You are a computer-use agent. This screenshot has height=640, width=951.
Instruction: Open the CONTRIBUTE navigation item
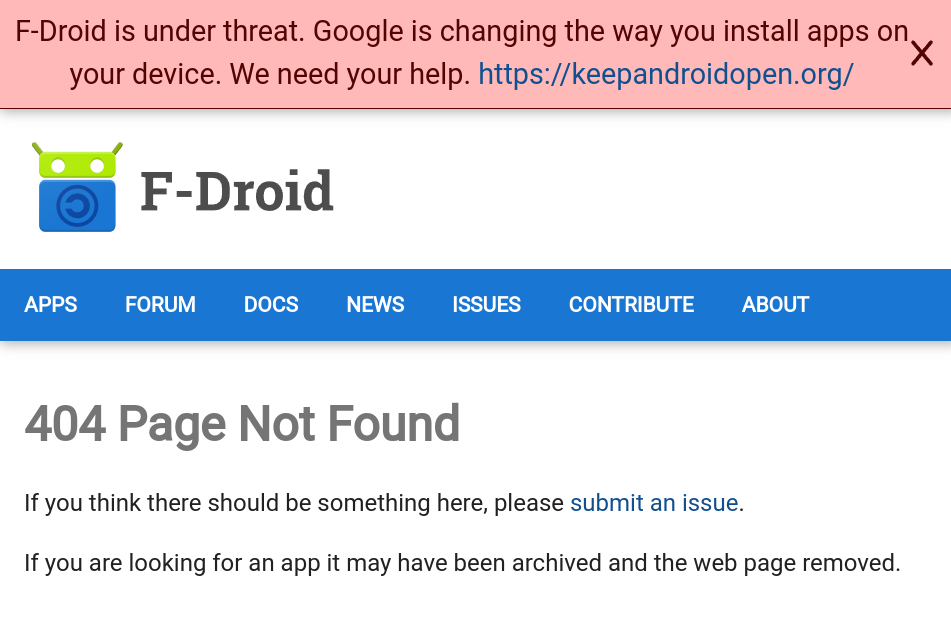click(x=631, y=305)
